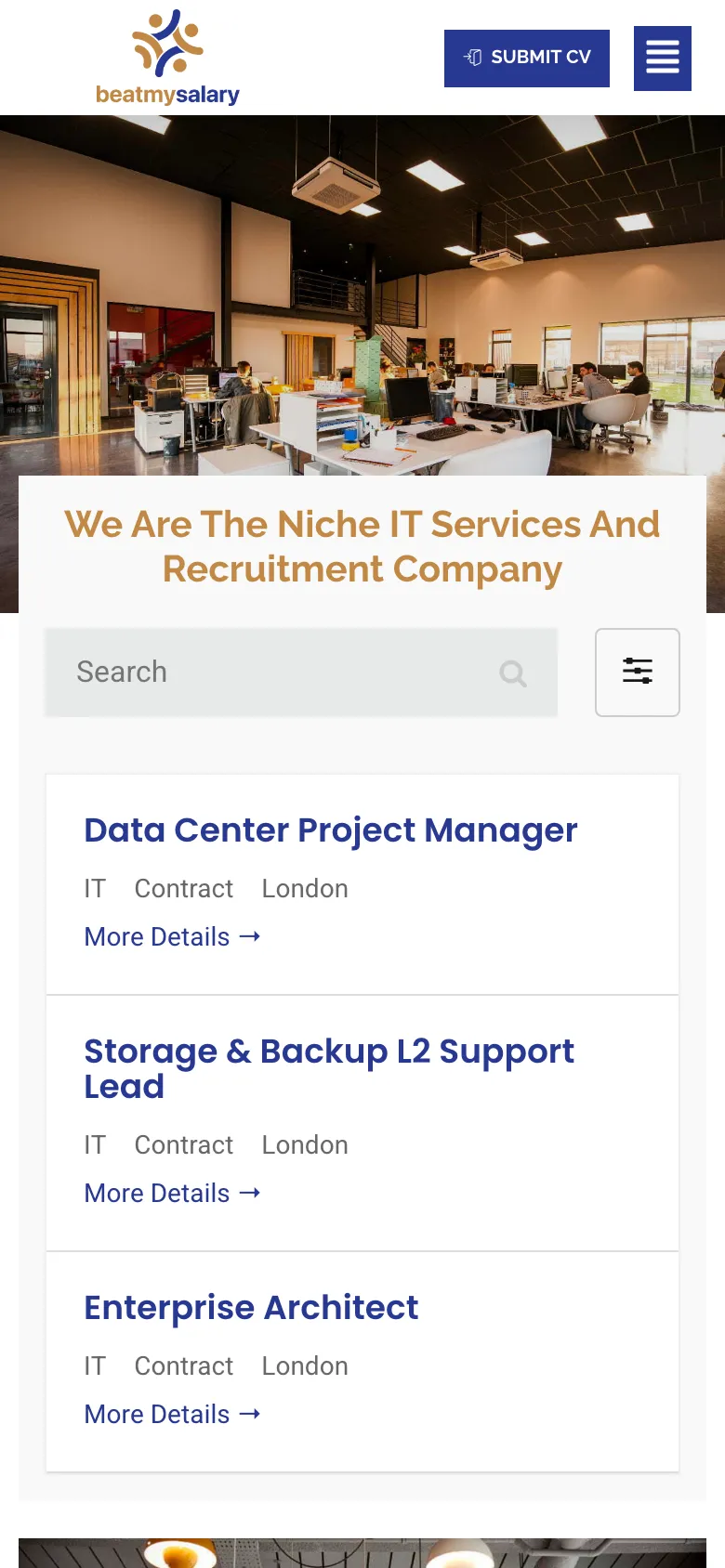Click More Details under Data Center Project Manager
This screenshot has height=1568, width=725.
click(172, 937)
